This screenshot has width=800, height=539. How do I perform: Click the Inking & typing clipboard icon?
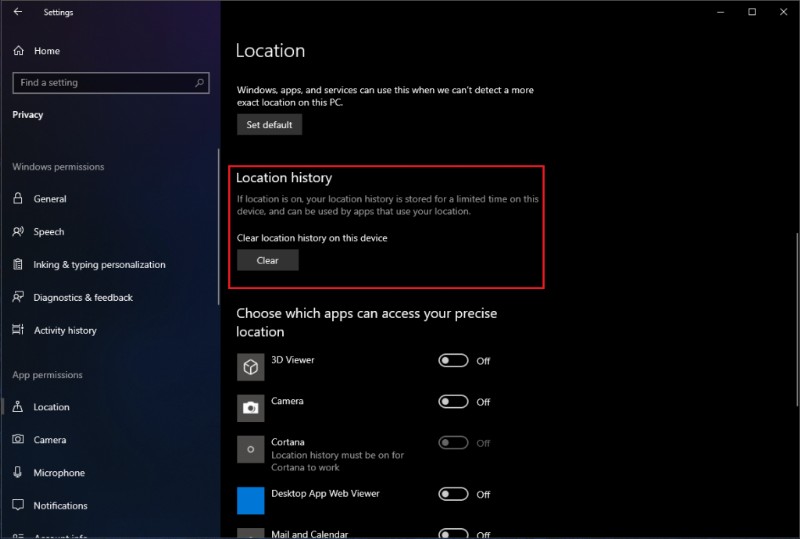[x=17, y=264]
